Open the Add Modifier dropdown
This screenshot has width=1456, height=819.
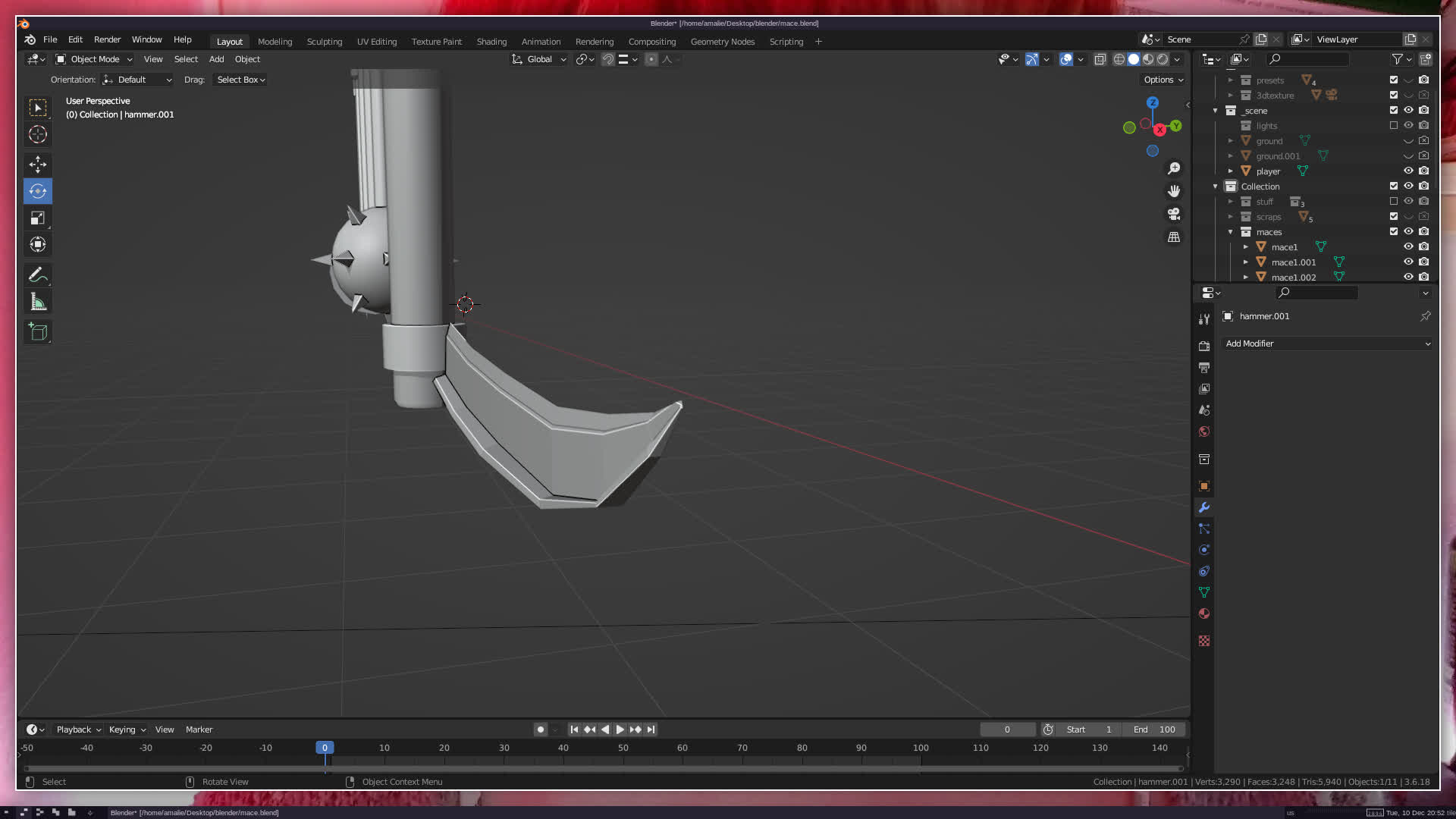click(1327, 344)
